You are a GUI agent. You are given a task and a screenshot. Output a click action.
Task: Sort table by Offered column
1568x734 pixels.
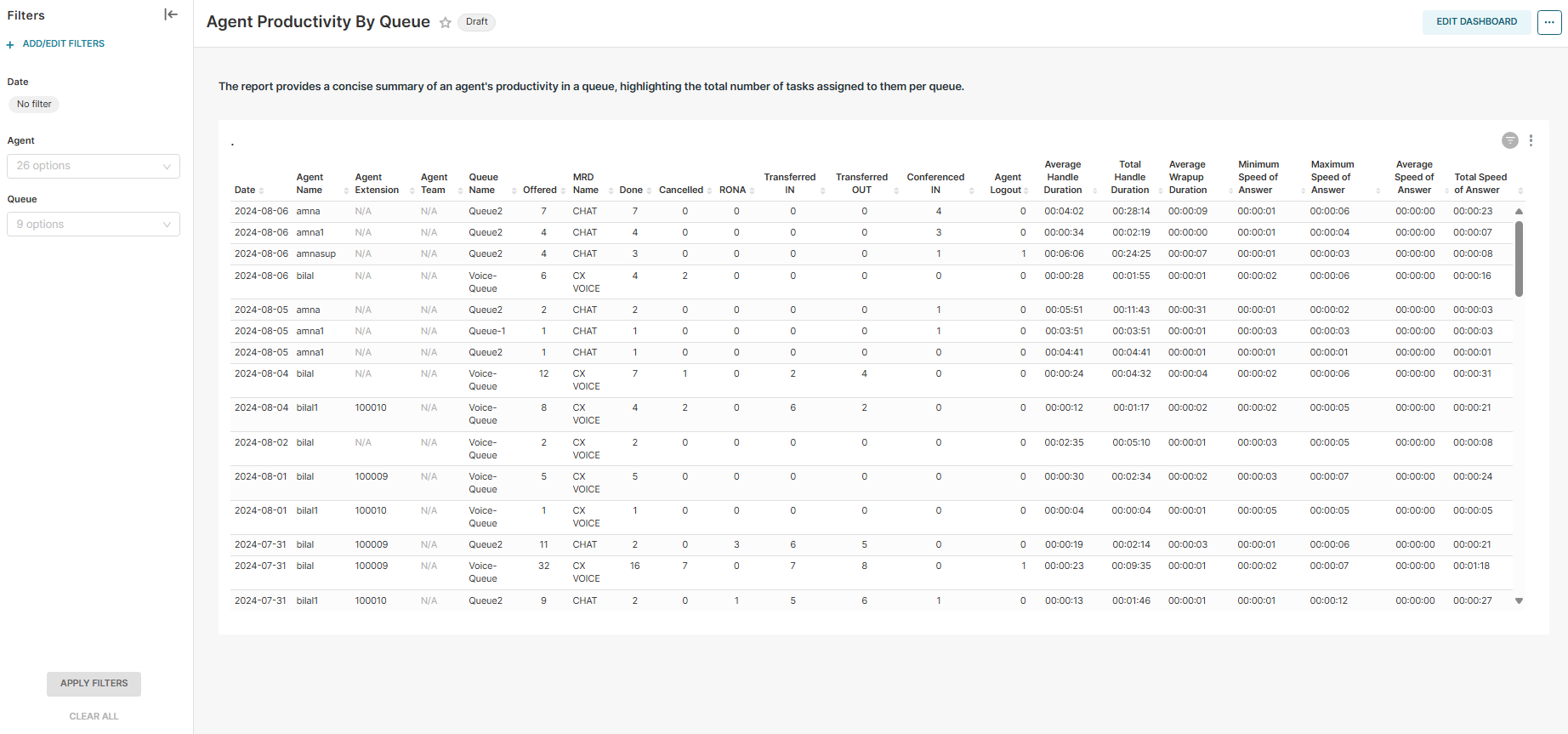540,190
